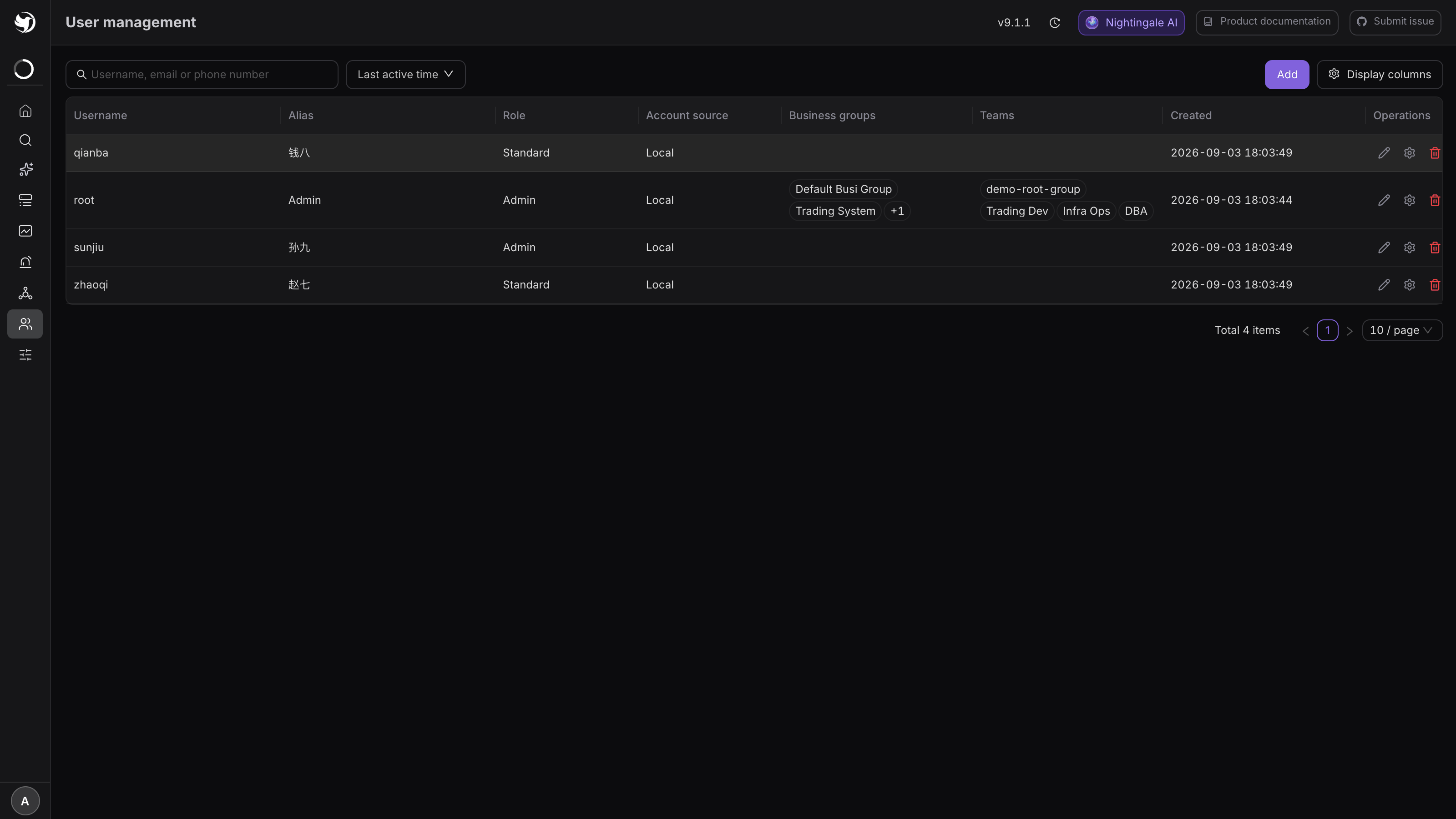Open the home icon in sidebar

[25, 111]
